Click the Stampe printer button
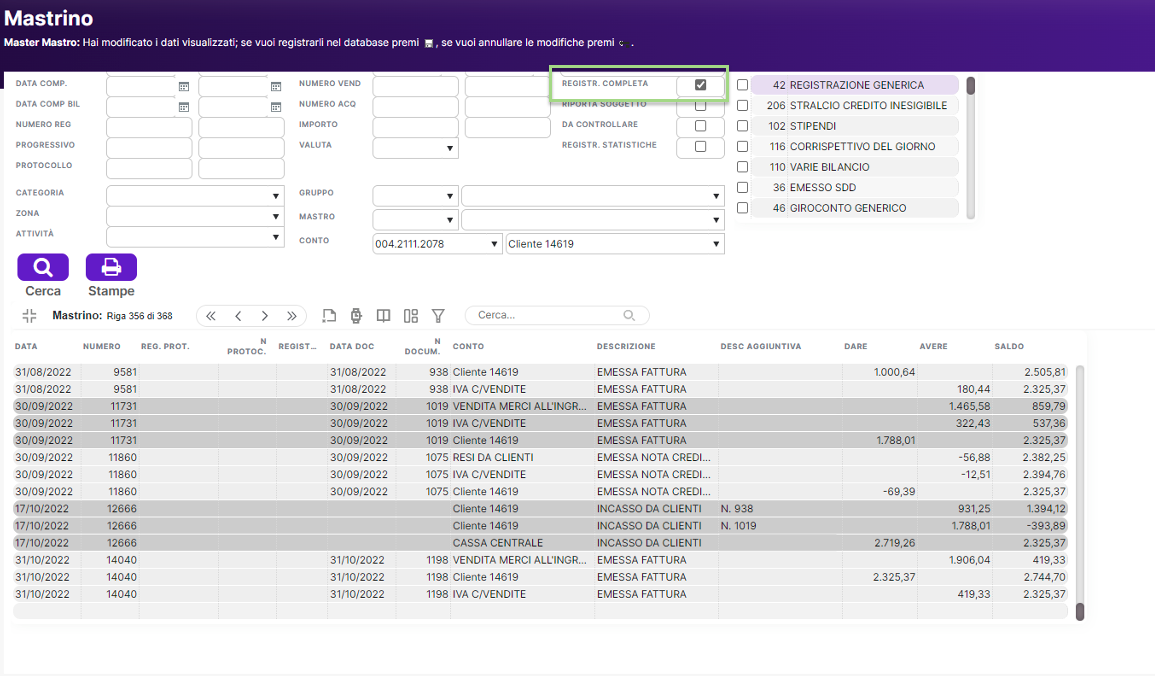Viewport: 1155px width, 676px height. 111,267
